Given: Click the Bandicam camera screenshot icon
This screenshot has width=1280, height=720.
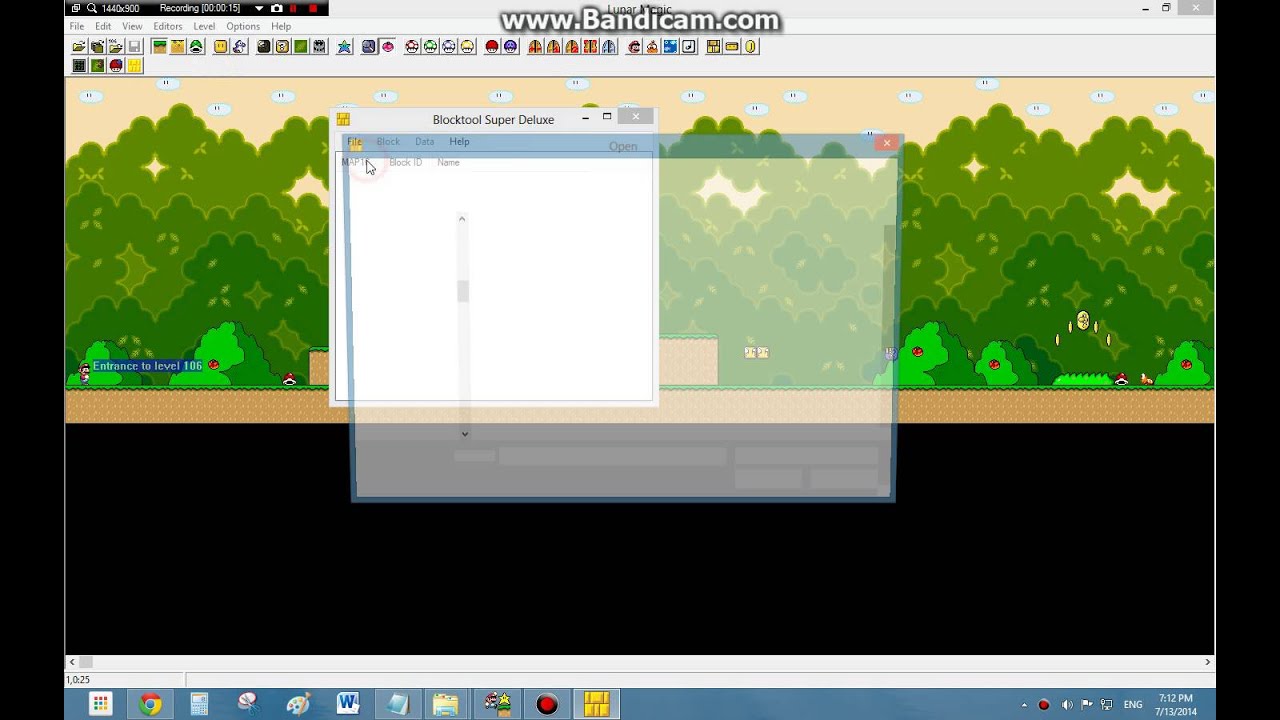Looking at the screenshot, I should [277, 8].
